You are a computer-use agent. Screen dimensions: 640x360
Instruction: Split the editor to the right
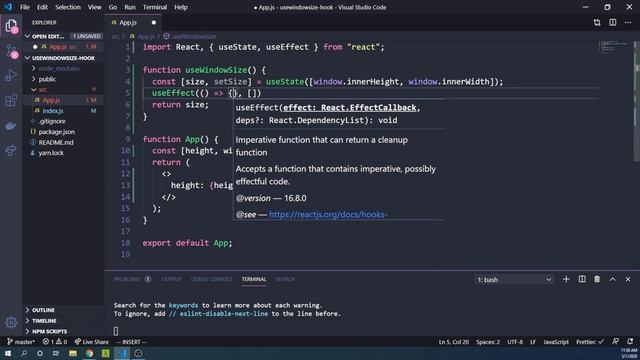tap(613, 22)
